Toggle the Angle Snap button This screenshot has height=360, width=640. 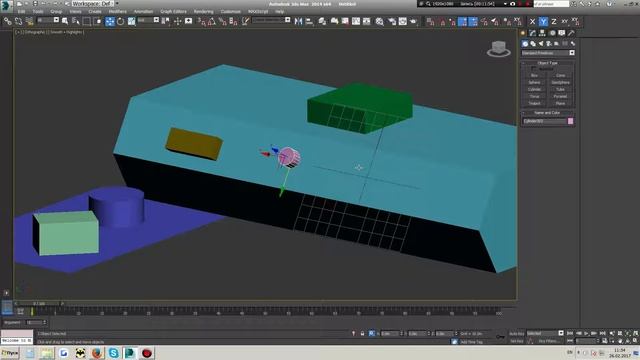[x=212, y=21]
